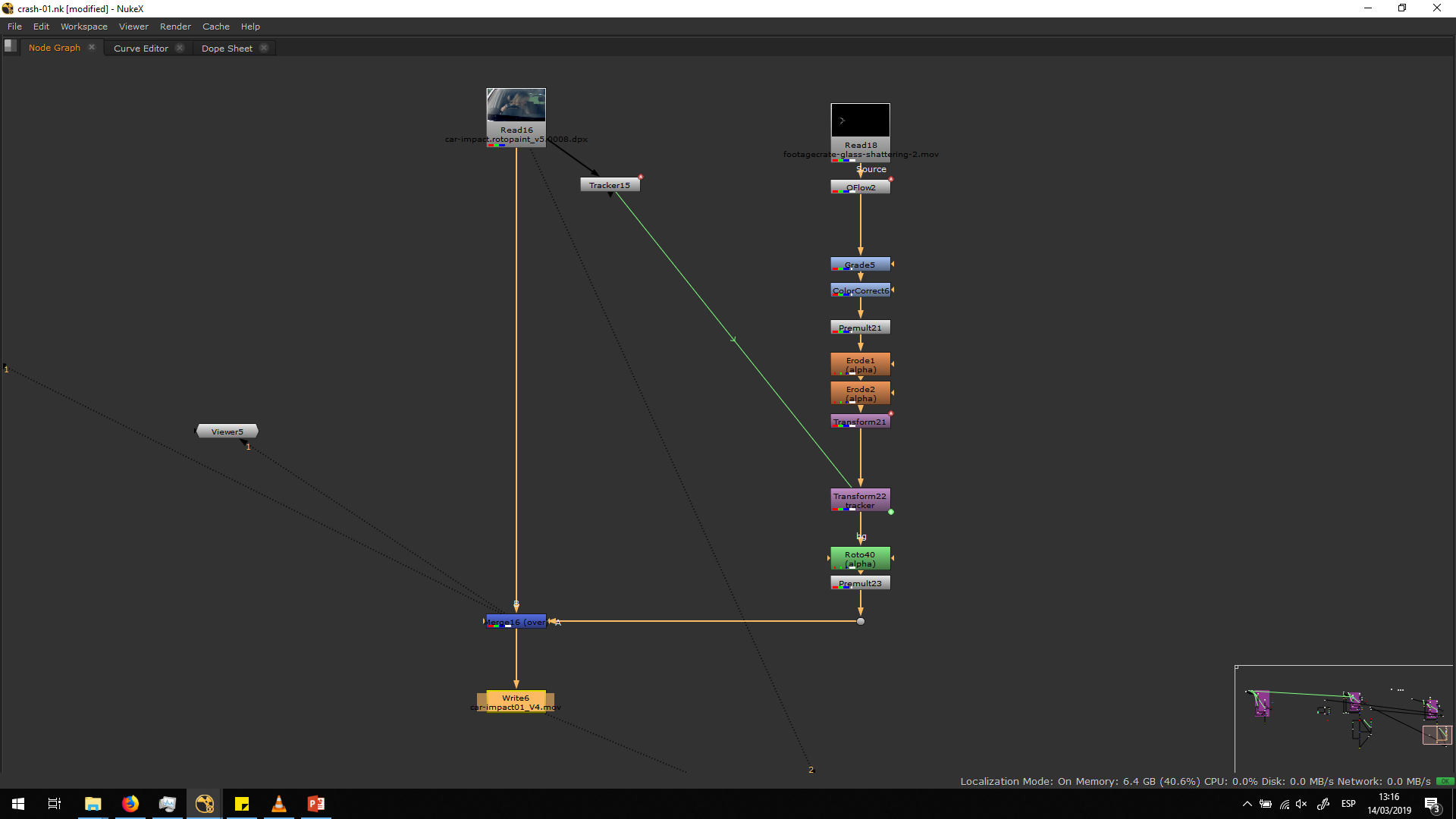Click the Roto40 alpha node
This screenshot has height=819, width=1456.
tap(860, 559)
